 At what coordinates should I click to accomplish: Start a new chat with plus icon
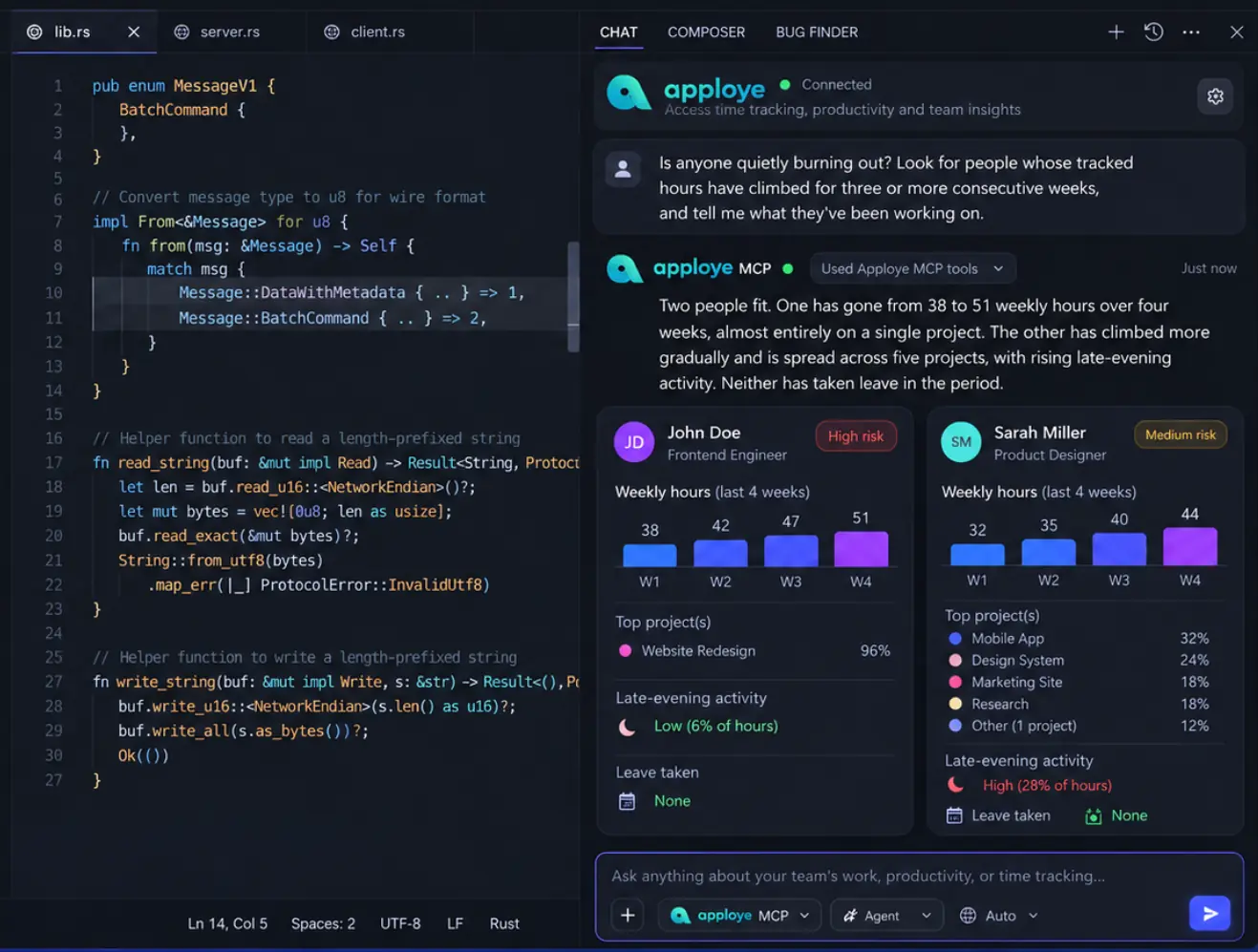(x=1116, y=32)
